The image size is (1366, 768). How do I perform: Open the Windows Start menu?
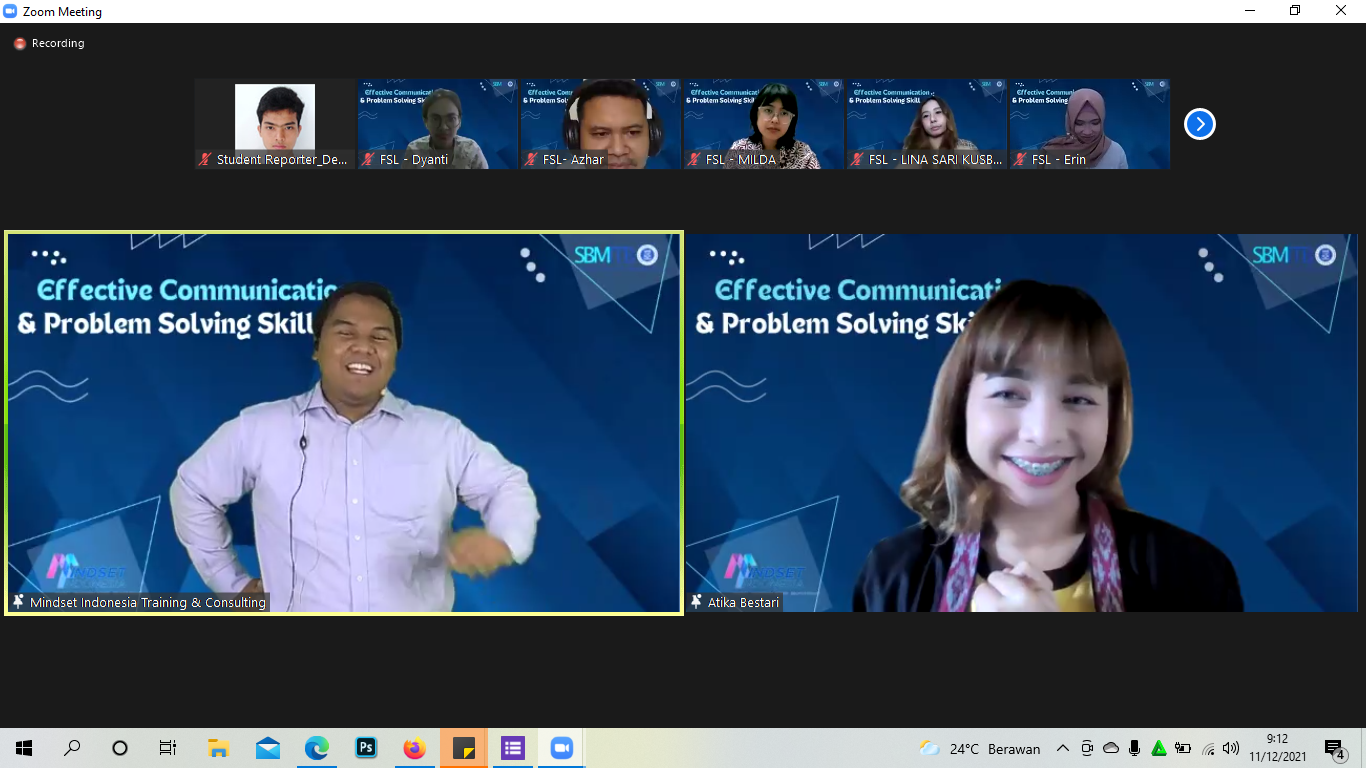pyautogui.click(x=24, y=748)
